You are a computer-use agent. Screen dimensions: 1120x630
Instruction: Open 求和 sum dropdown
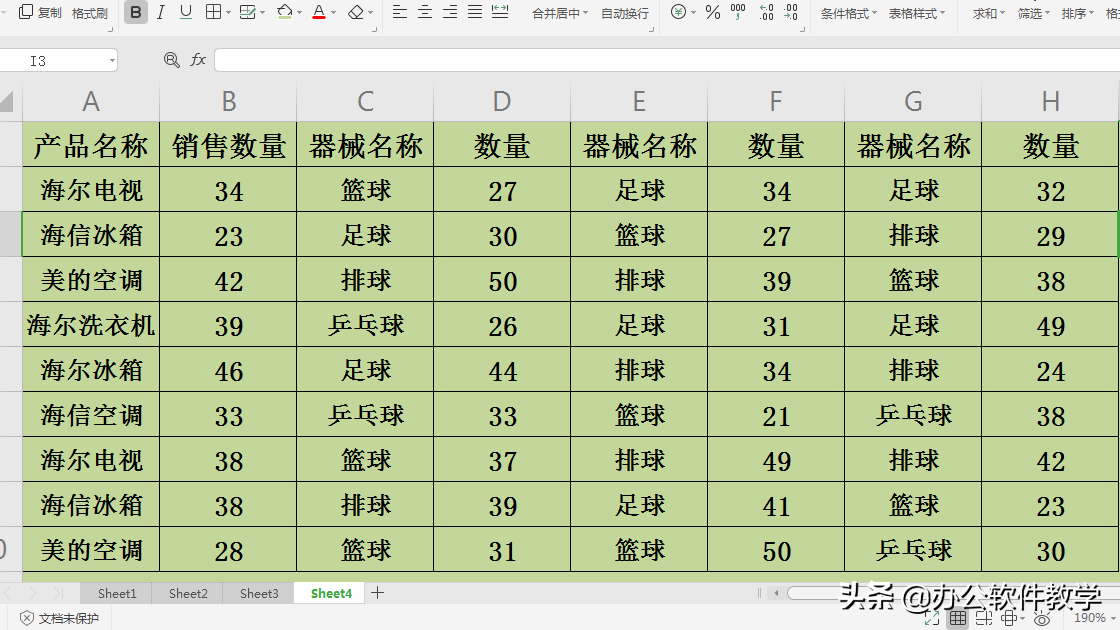[989, 13]
